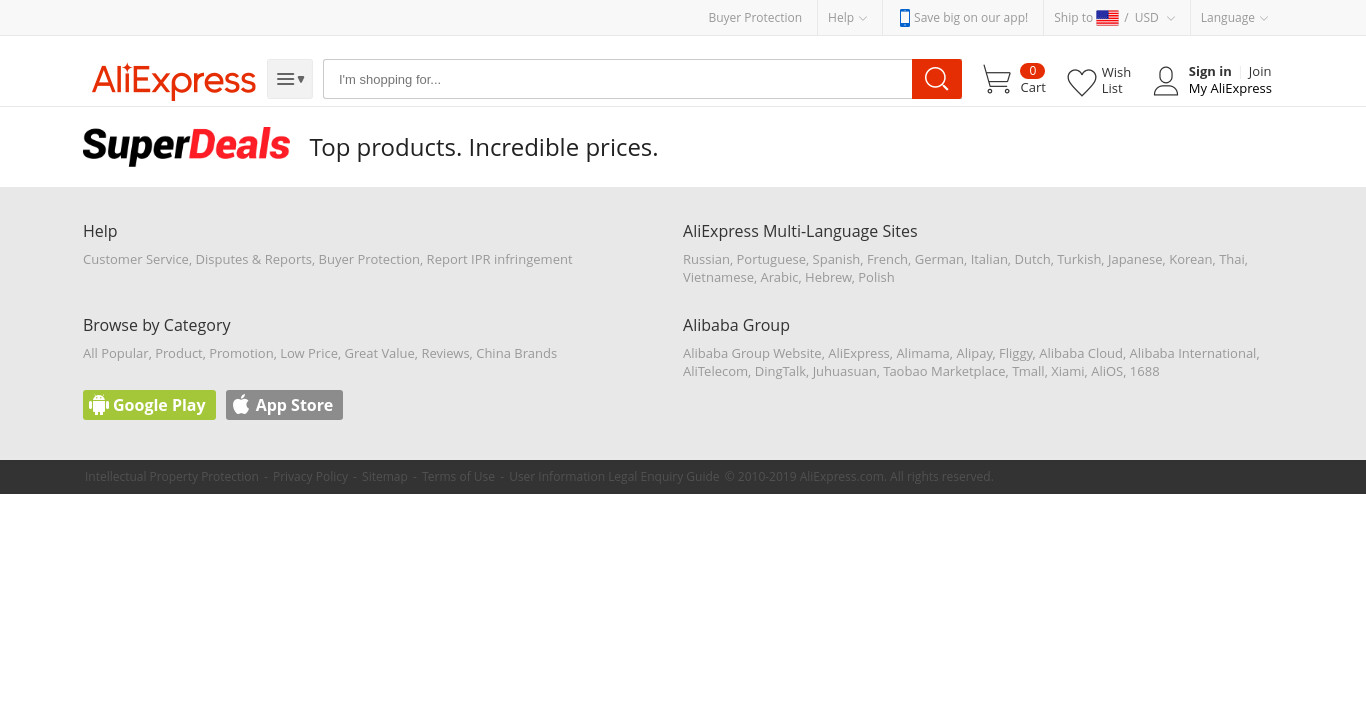The height and width of the screenshot is (728, 1366).
Task: Open All Popular category link
Action: pos(116,353)
